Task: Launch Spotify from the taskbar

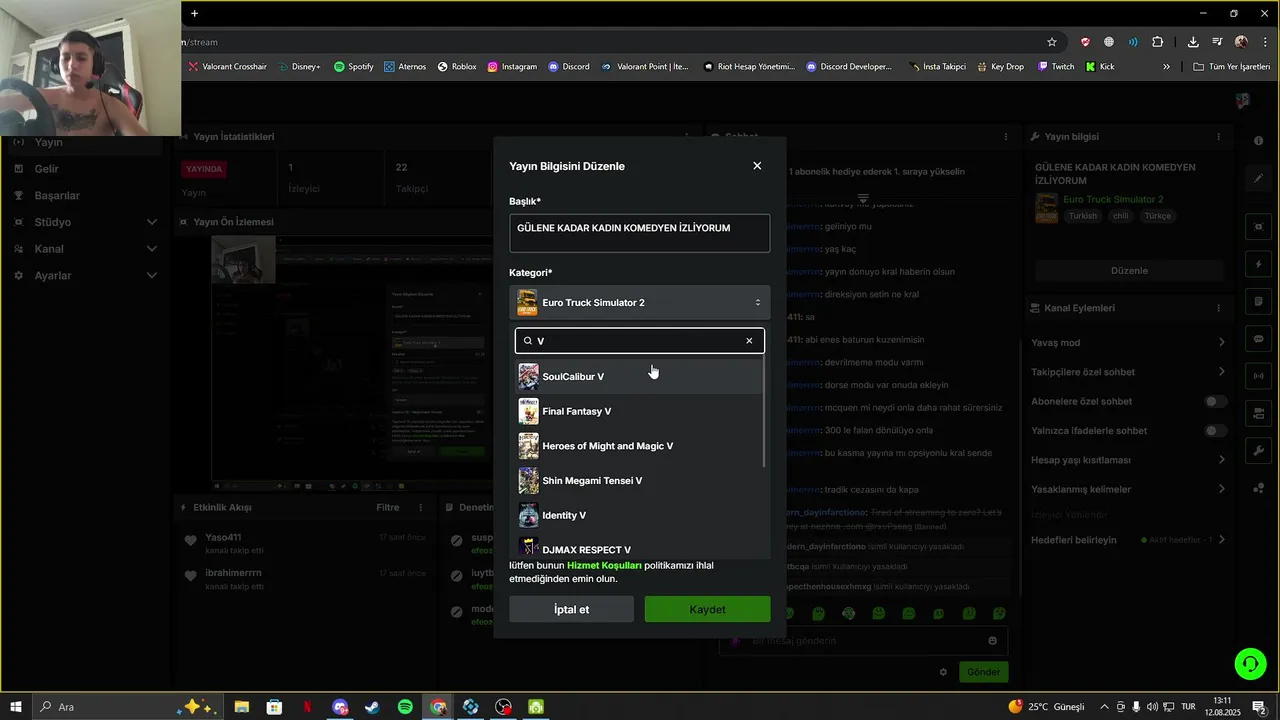Action: pyautogui.click(x=405, y=707)
